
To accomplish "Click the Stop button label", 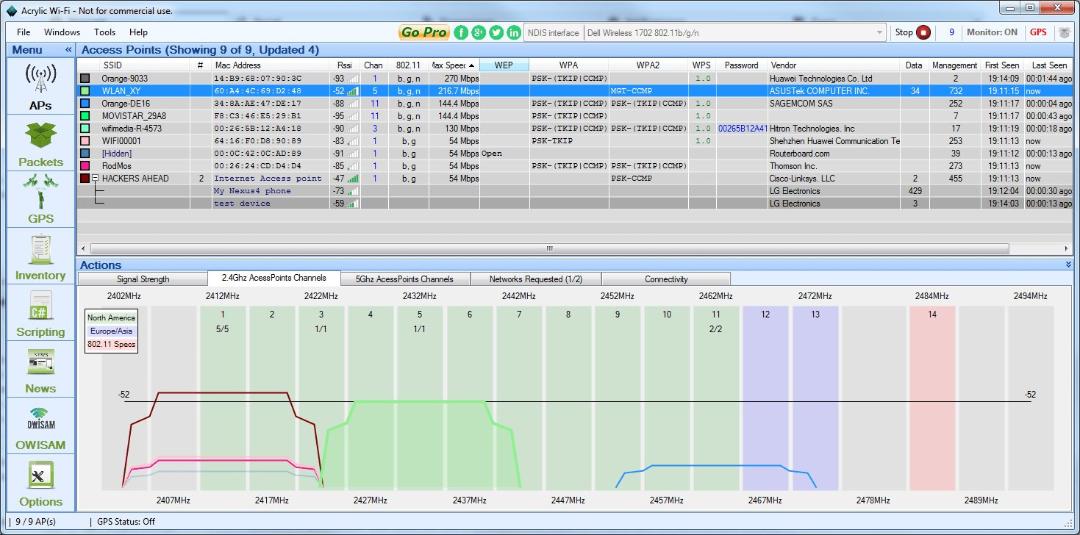I will click(x=904, y=32).
